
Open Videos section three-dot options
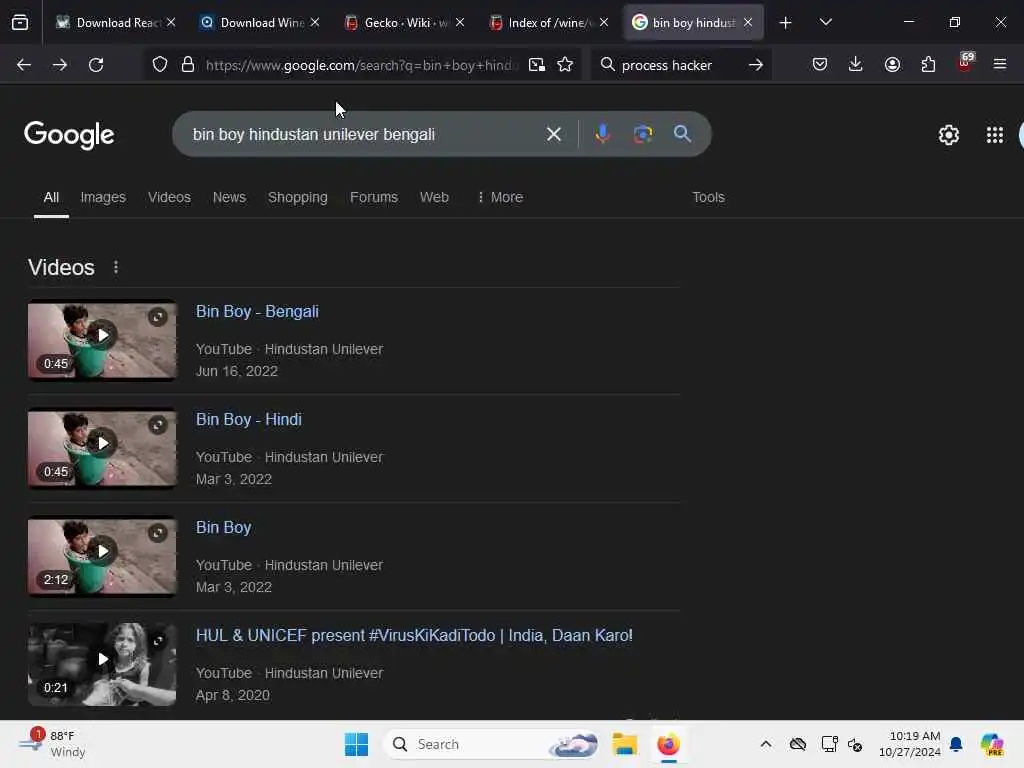point(116,267)
